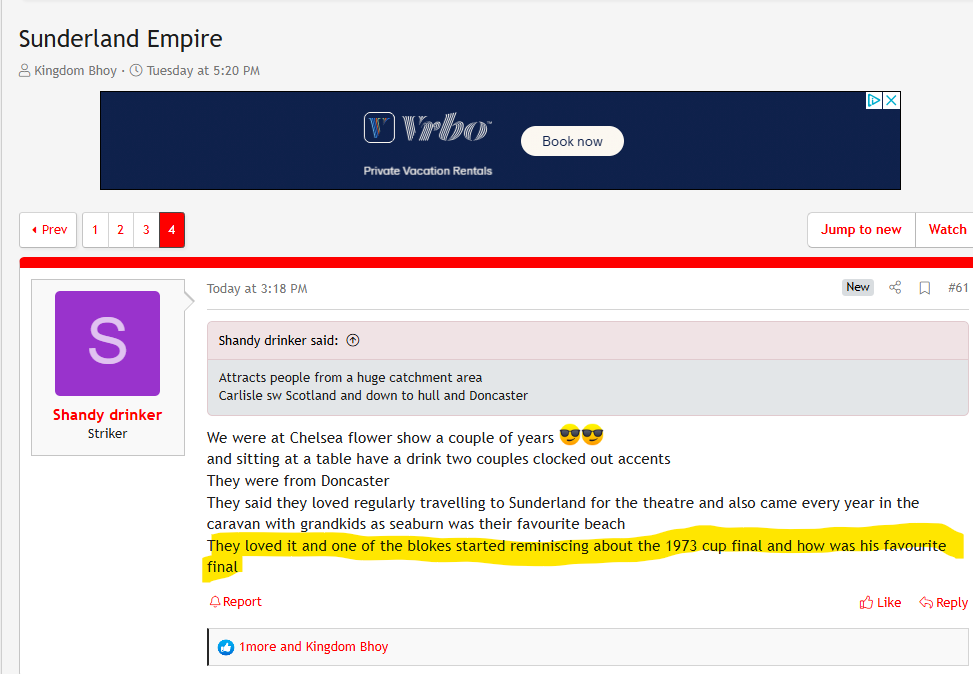Screen dimensions: 973x674
Task: Like the post by Shandy drinker
Action: point(880,603)
